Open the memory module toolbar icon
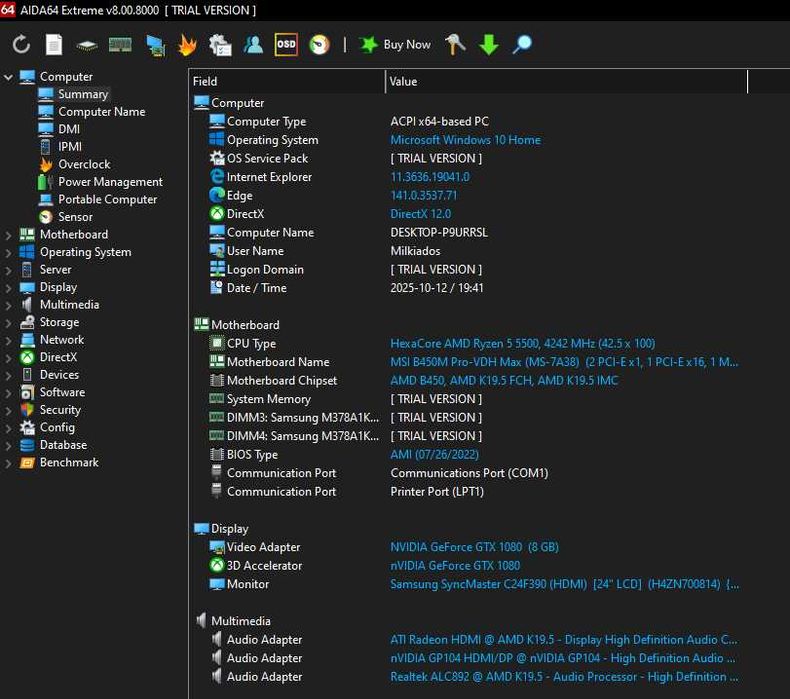 point(120,45)
